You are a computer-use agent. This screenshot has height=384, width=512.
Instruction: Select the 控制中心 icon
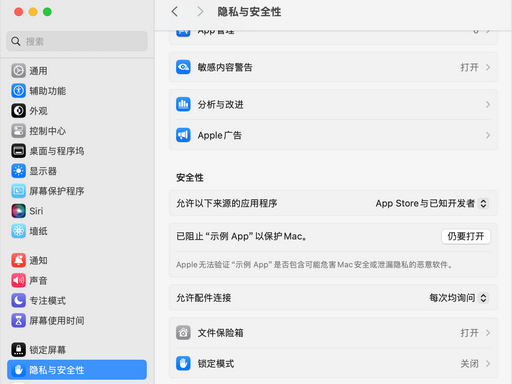coord(18,131)
